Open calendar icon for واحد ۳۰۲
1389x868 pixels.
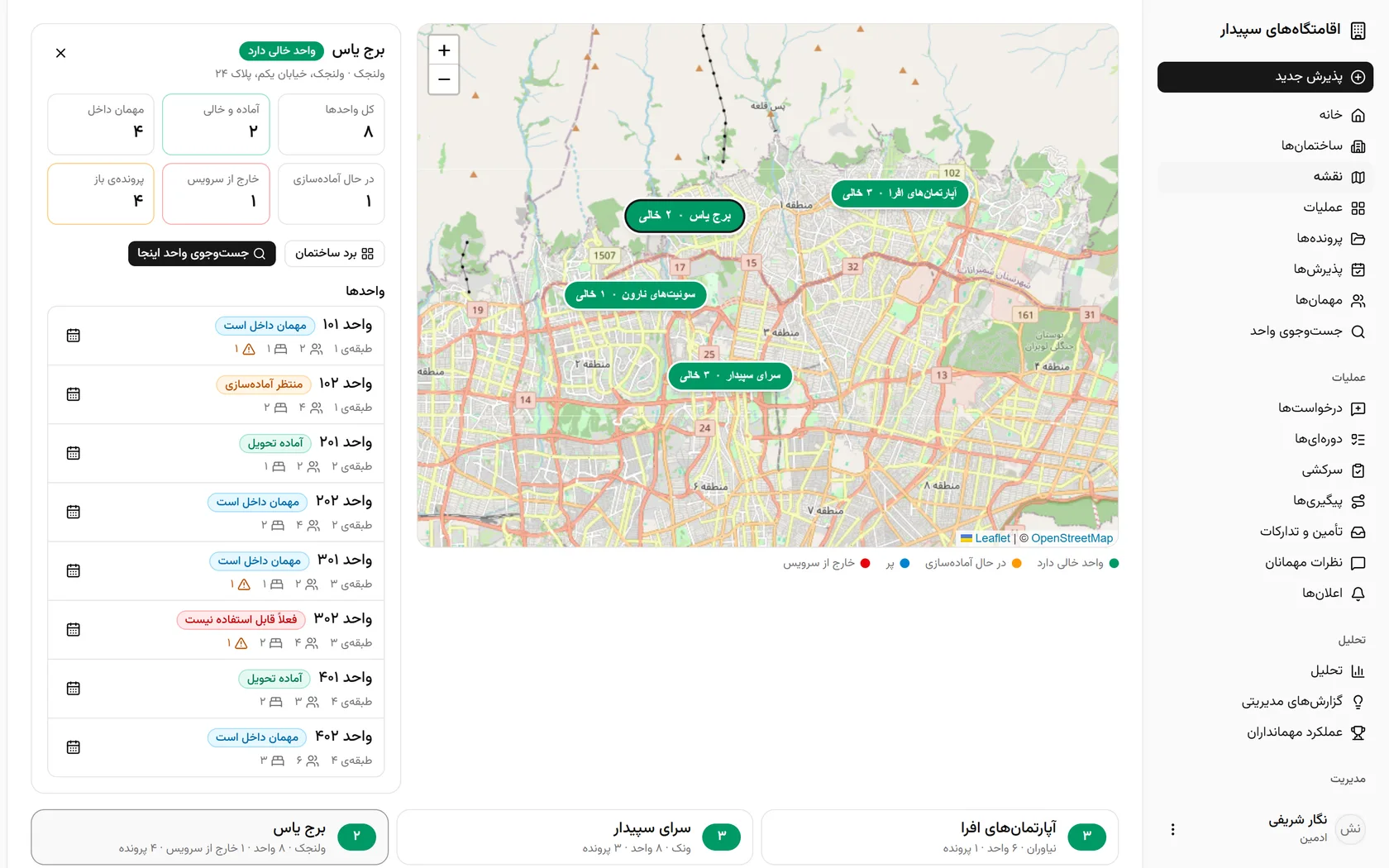point(74,630)
